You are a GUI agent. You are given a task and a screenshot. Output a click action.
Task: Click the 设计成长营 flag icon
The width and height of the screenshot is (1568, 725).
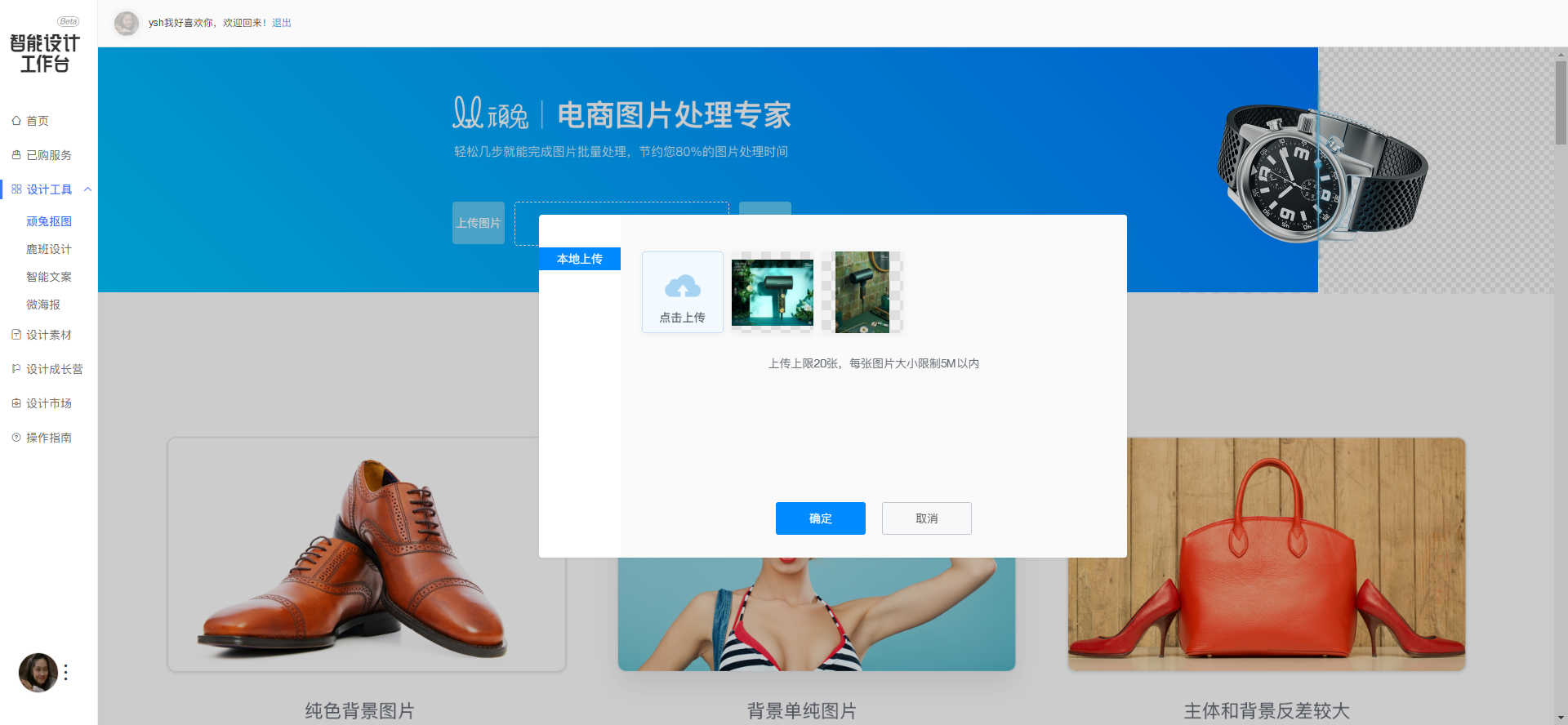(x=16, y=369)
